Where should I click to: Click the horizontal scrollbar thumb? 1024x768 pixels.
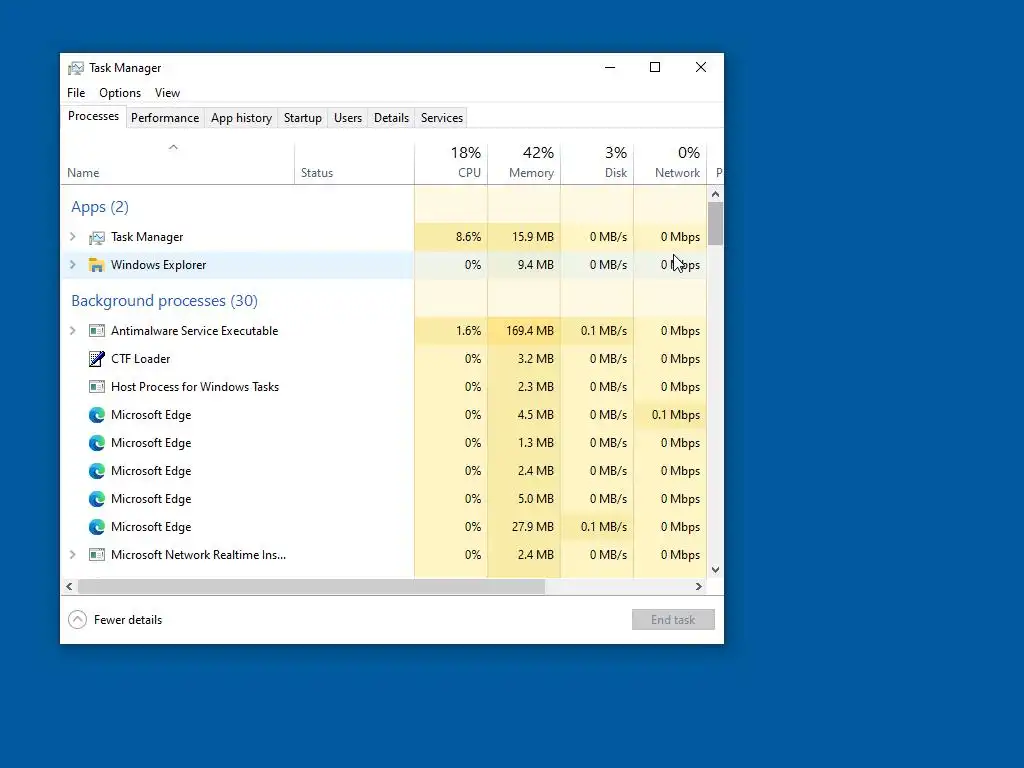click(x=311, y=586)
